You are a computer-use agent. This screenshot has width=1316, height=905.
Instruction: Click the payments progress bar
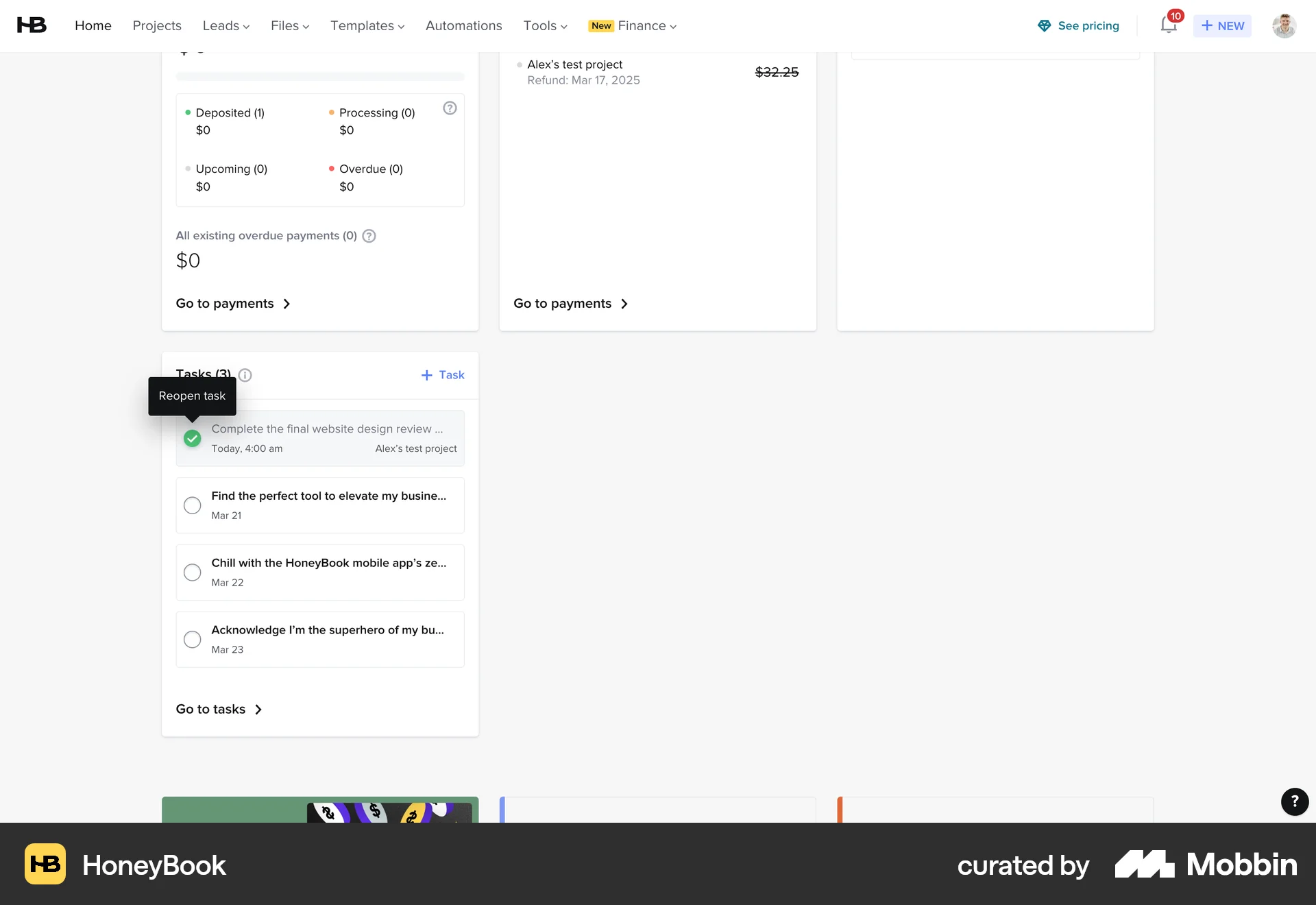click(320, 77)
